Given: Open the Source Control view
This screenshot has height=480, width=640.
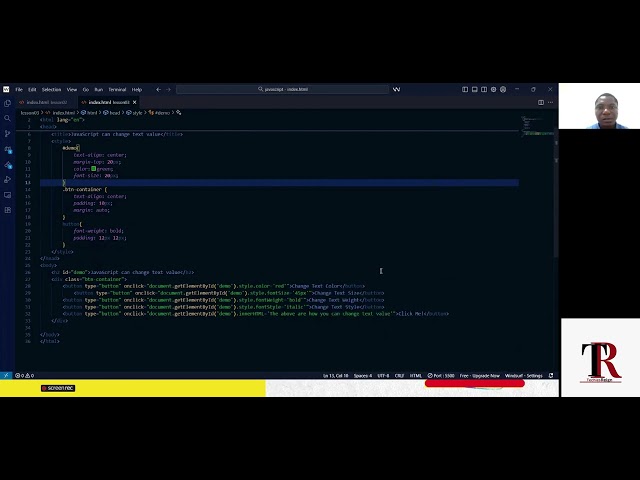Looking at the screenshot, I should 7,133.
